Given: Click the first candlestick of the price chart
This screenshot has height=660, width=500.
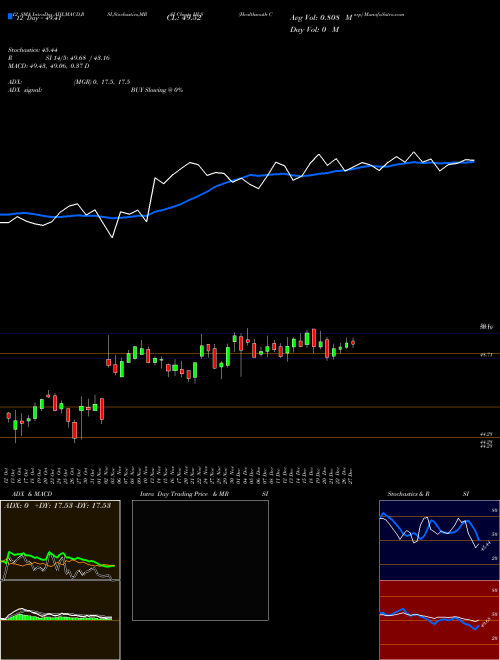Looking at the screenshot, I should (8, 416).
